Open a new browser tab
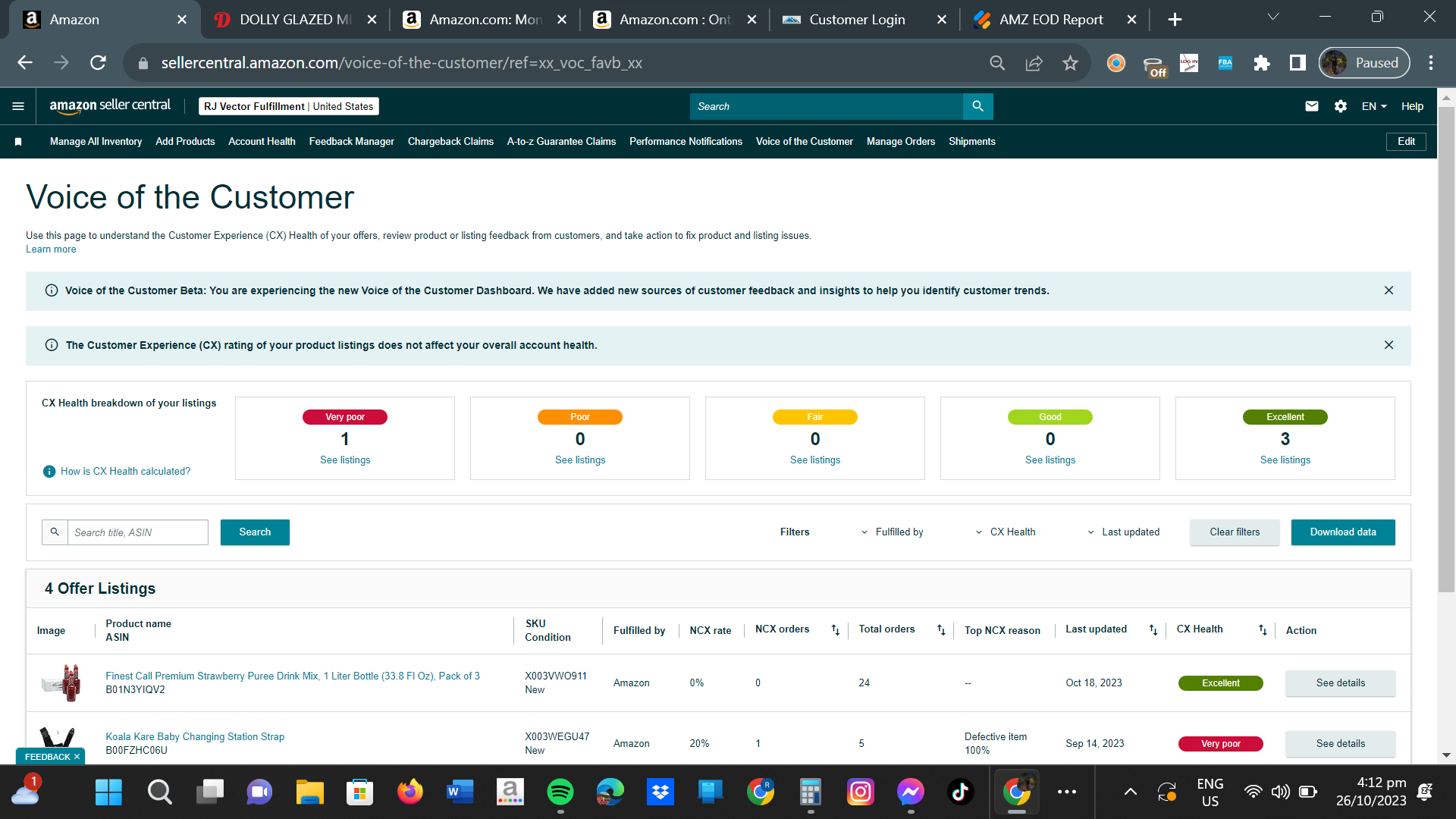This screenshot has width=1456, height=819. pyautogui.click(x=1175, y=20)
